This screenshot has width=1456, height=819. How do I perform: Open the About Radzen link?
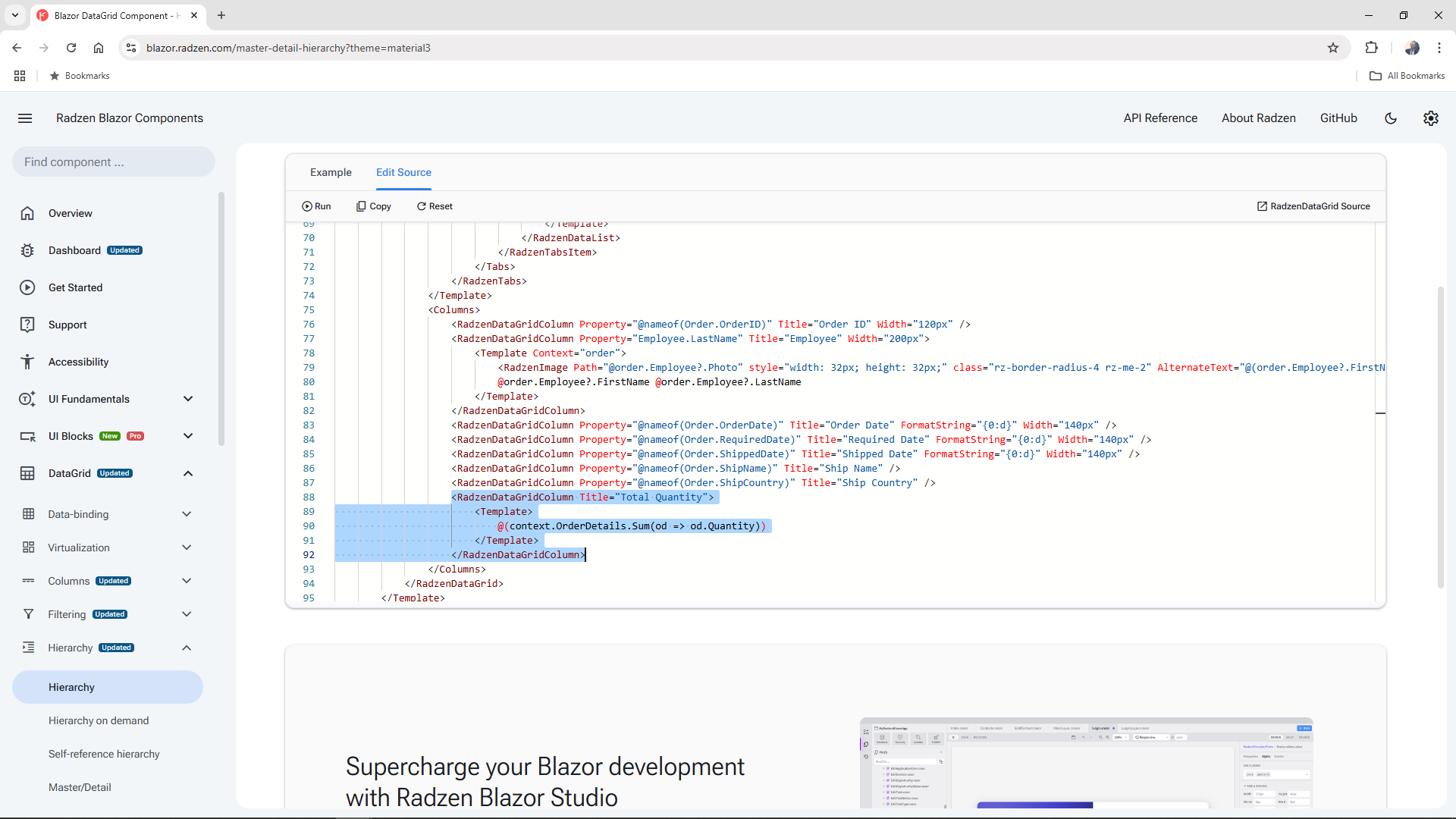[x=1259, y=118]
